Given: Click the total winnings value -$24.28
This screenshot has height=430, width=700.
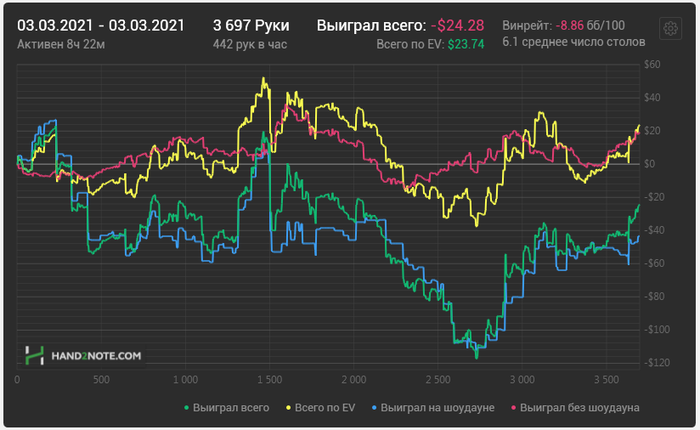Looking at the screenshot, I should [457, 25].
